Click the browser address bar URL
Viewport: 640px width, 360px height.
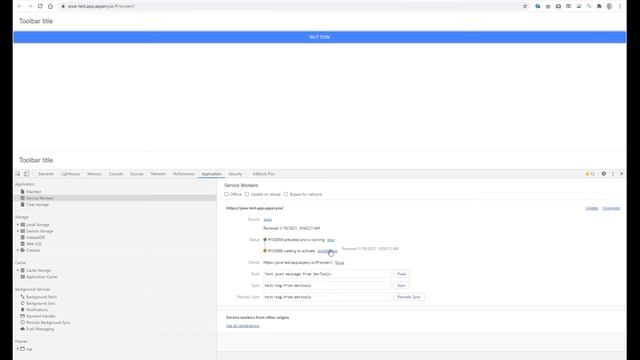pos(101,6)
